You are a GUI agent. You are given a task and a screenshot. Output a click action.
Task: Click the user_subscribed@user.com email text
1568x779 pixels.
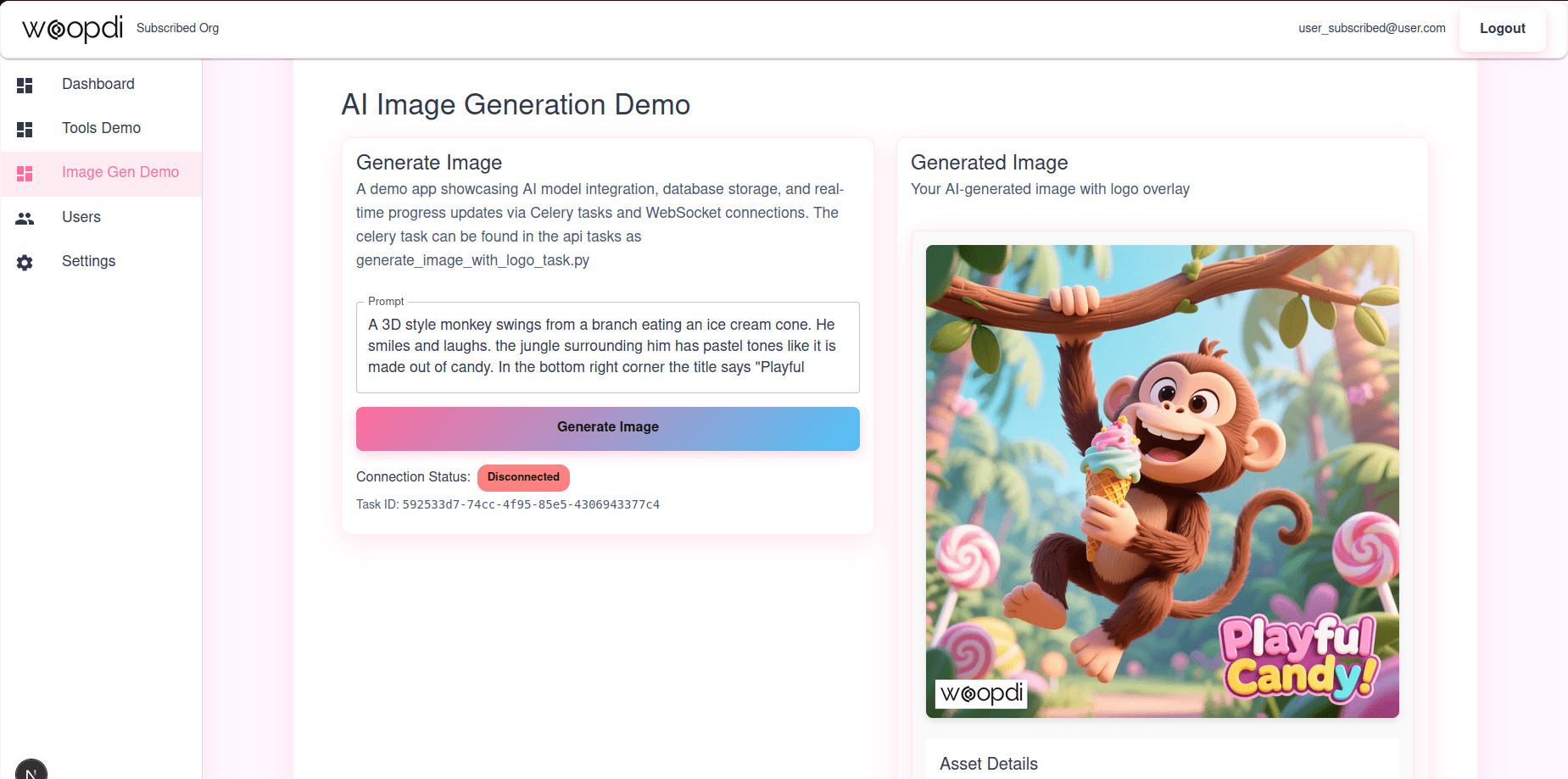pyautogui.click(x=1371, y=28)
